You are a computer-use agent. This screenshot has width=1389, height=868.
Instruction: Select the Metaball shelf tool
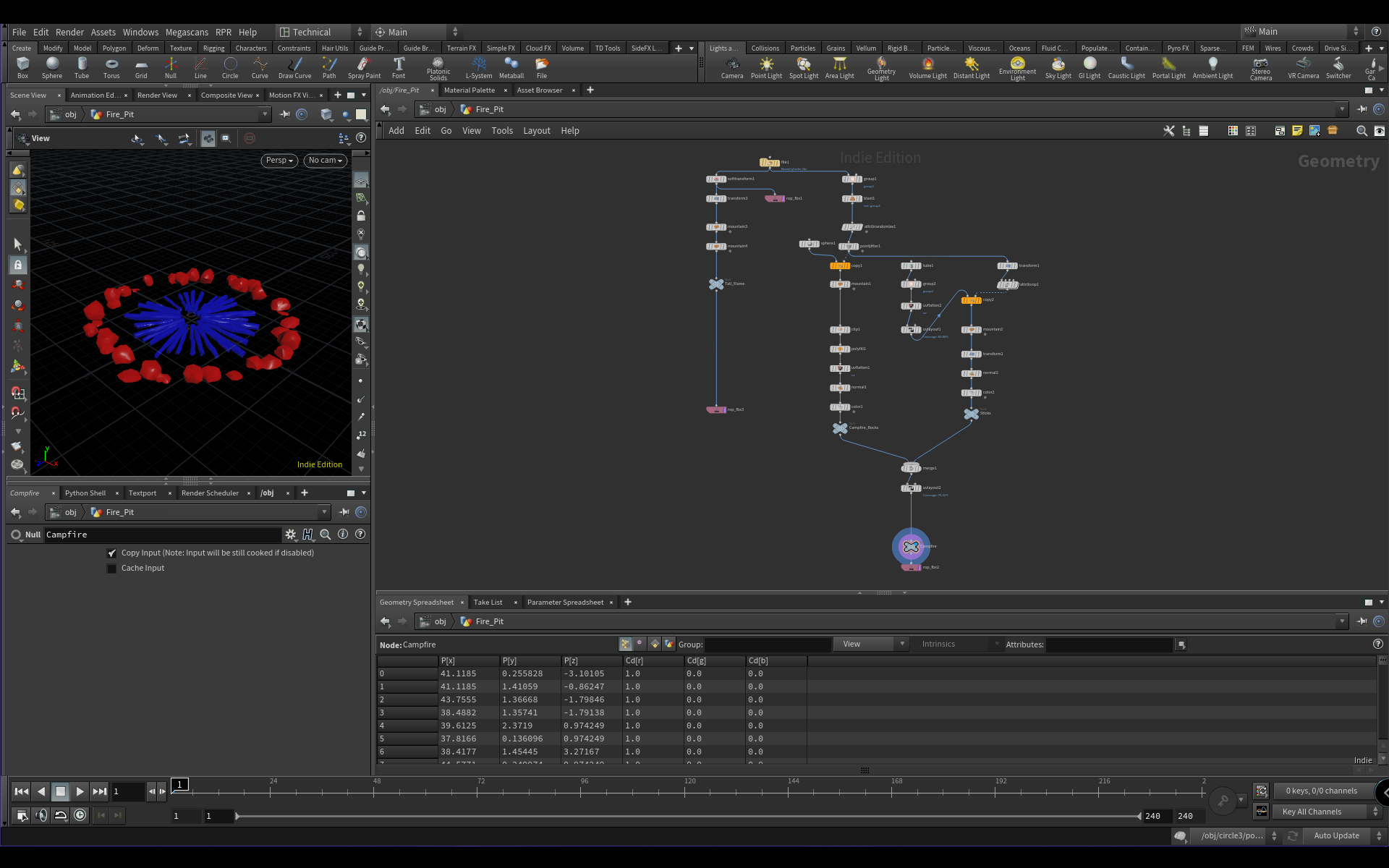(511, 68)
